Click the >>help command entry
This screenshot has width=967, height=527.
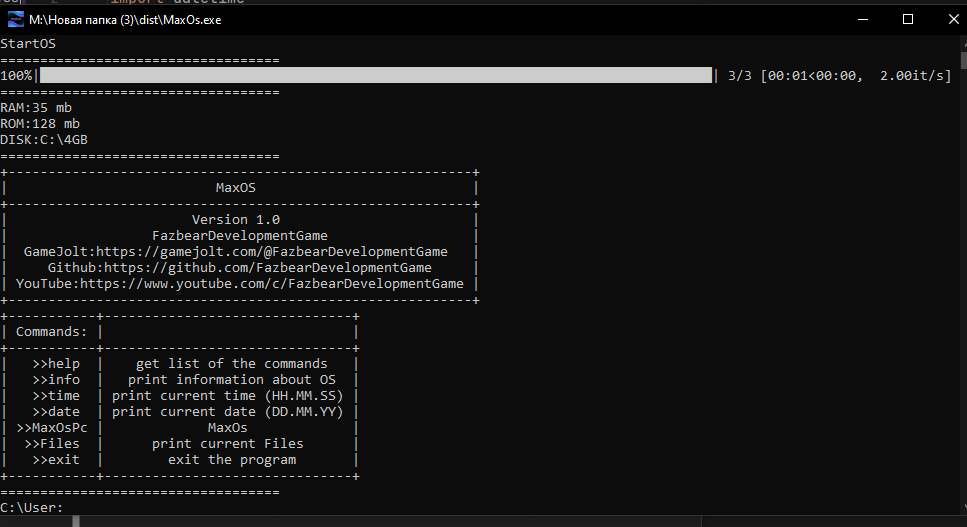pyautogui.click(x=56, y=364)
